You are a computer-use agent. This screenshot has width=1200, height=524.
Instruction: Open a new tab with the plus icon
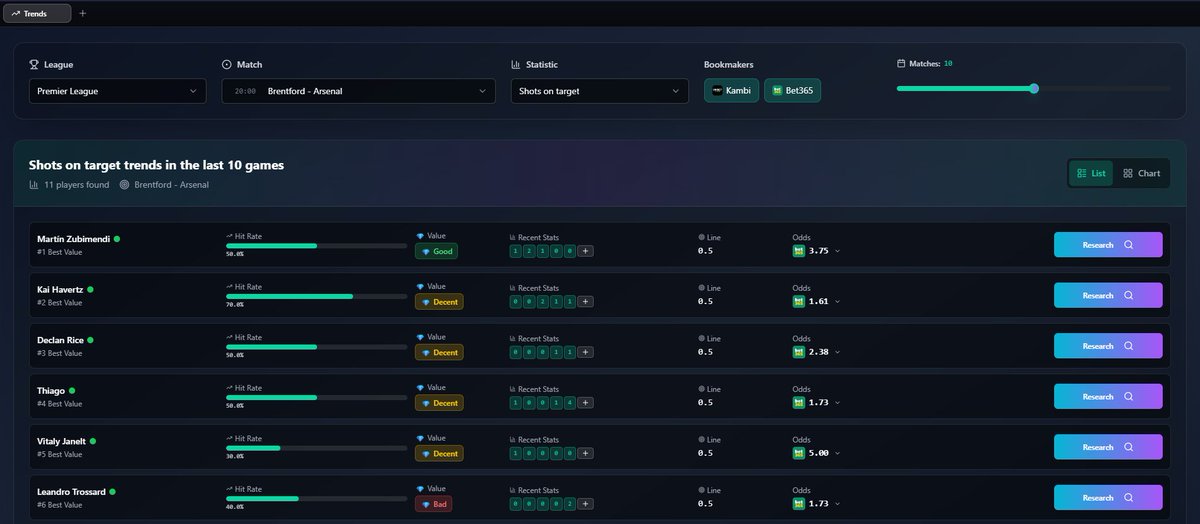point(82,13)
